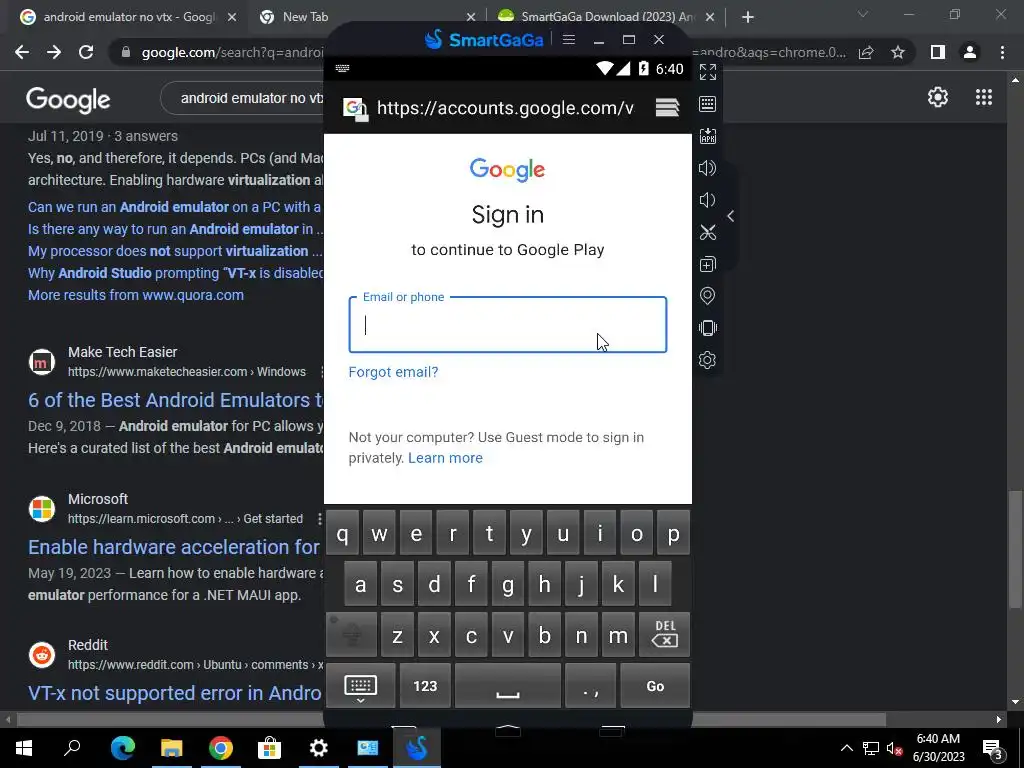Open File Explorer from taskbar
This screenshot has height=768, width=1024.
172,748
